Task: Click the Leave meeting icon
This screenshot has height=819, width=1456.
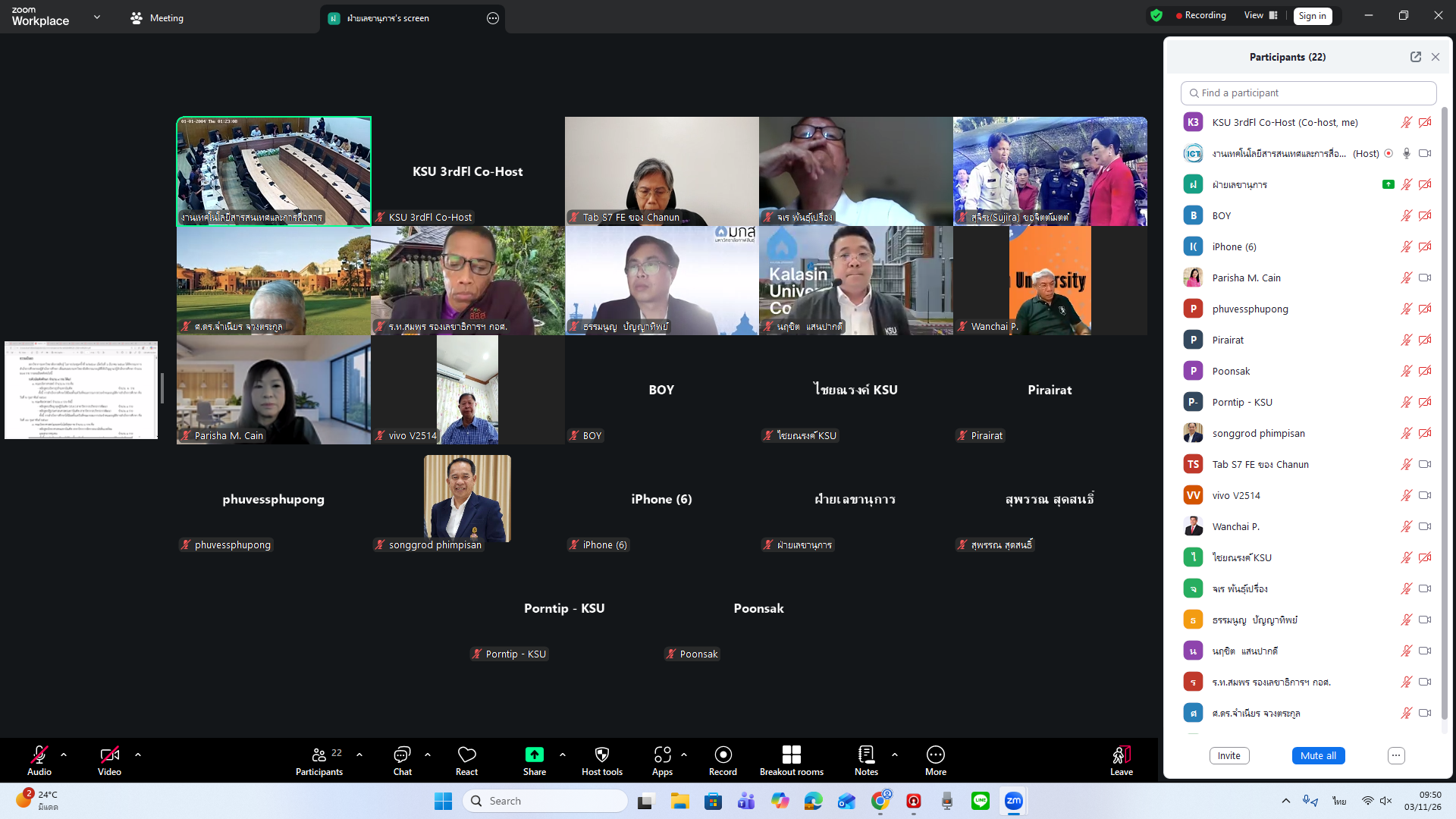Action: point(1121,755)
